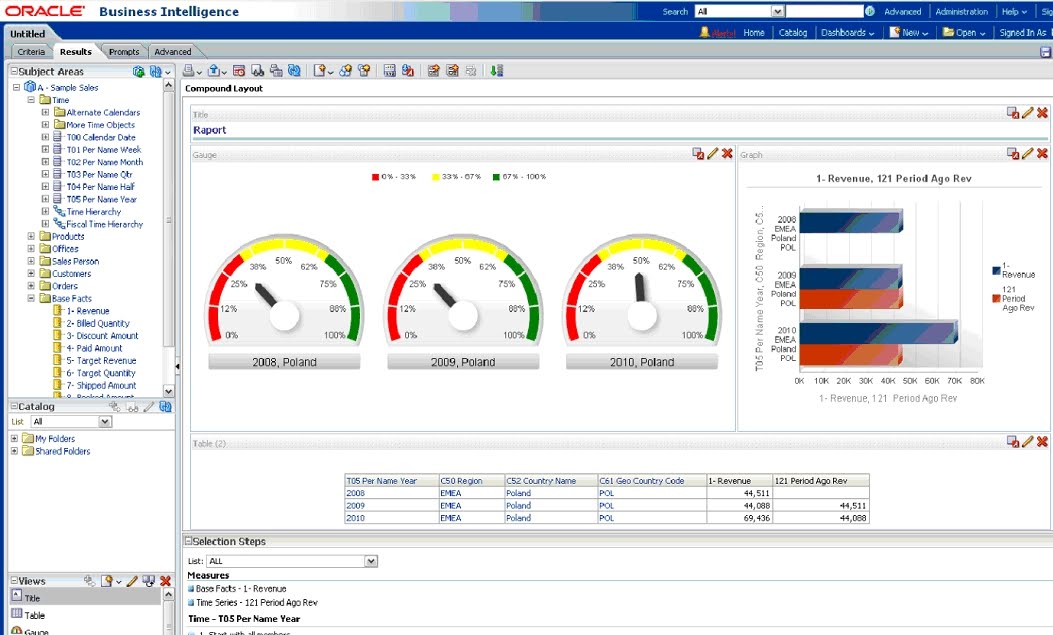Image resolution: width=1053 pixels, height=635 pixels.
Task: Expand the Products folder
Action: click(x=32, y=236)
